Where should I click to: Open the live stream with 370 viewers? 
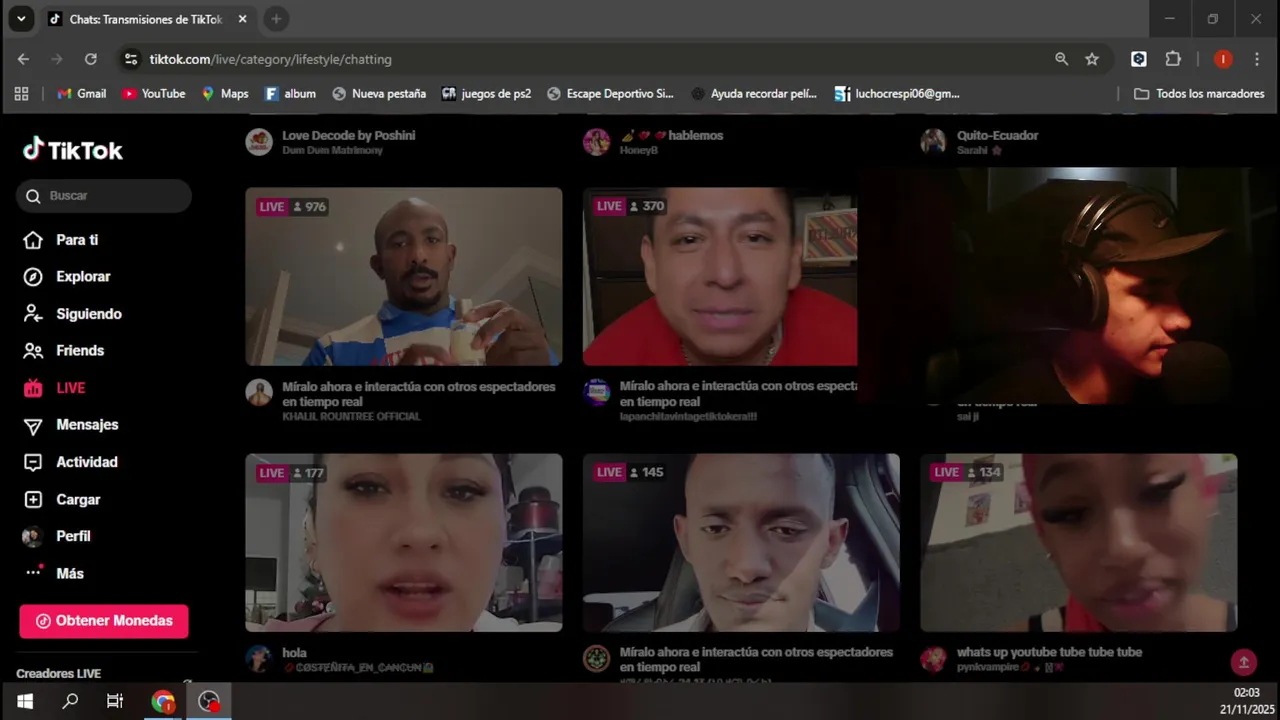[720, 276]
